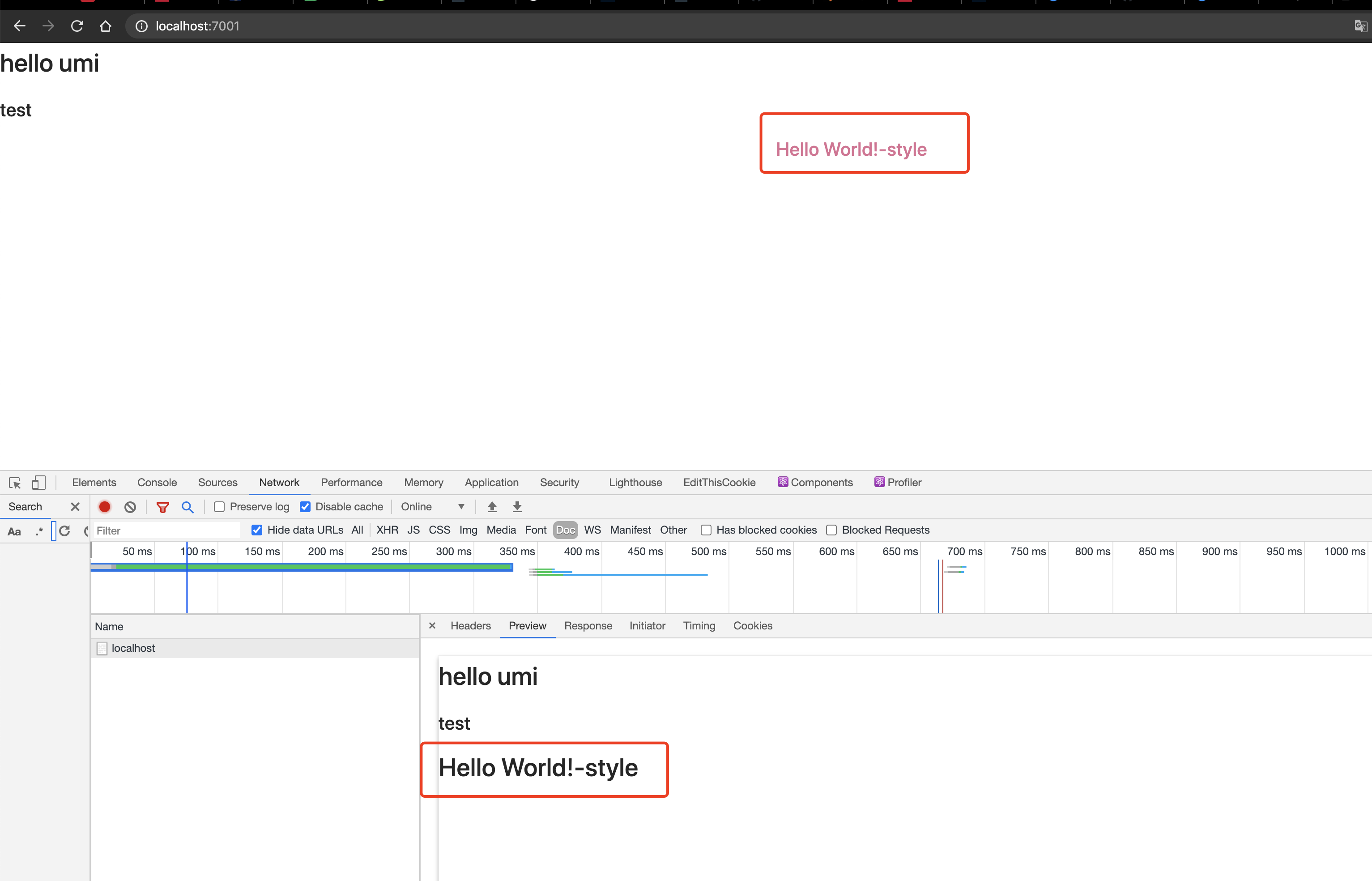The height and width of the screenshot is (881, 1372).
Task: Uncheck the Disable cache checkbox
Action: pyautogui.click(x=305, y=507)
